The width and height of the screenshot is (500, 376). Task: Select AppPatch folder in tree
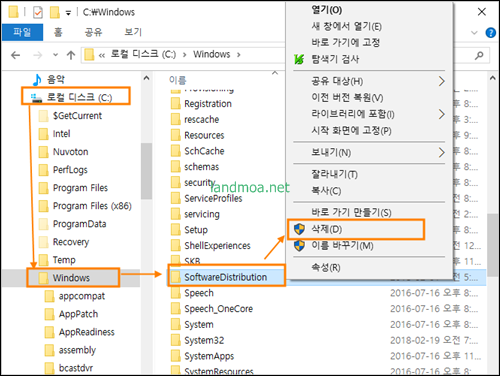(x=78, y=314)
